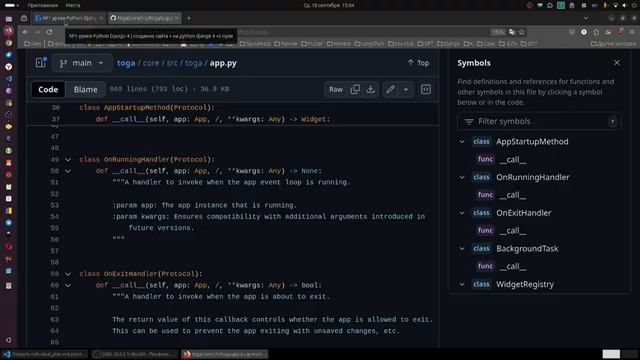Select the AppStartupMethod class symbol
This screenshot has height=360, width=640.
(532, 142)
